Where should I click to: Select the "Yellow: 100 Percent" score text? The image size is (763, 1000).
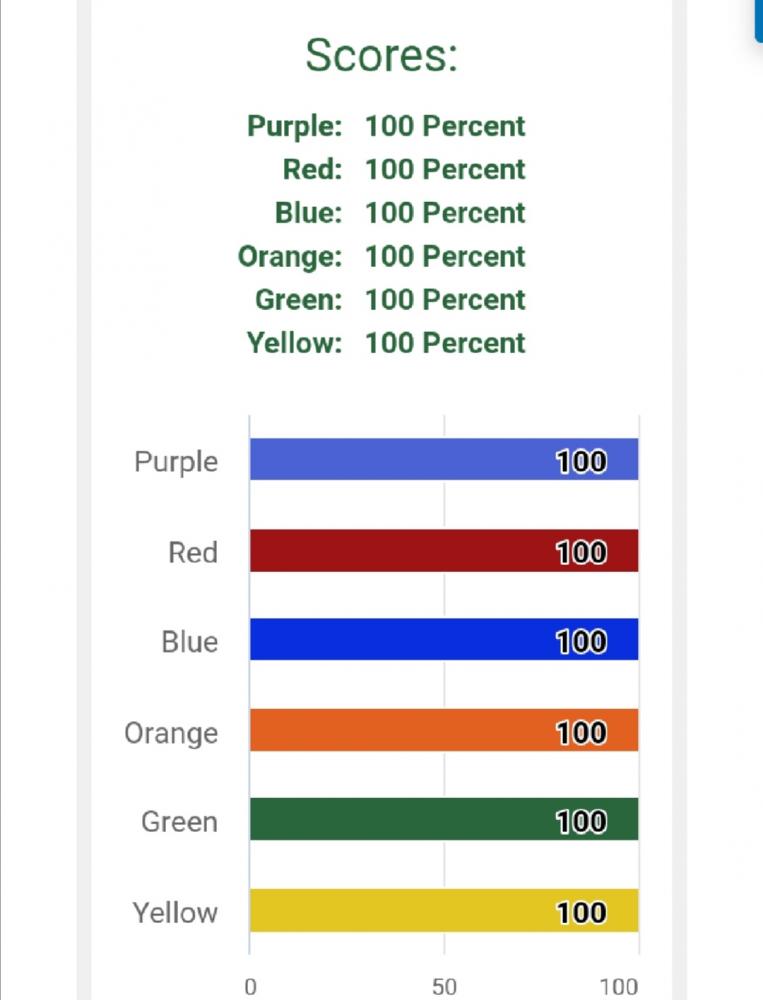point(386,343)
